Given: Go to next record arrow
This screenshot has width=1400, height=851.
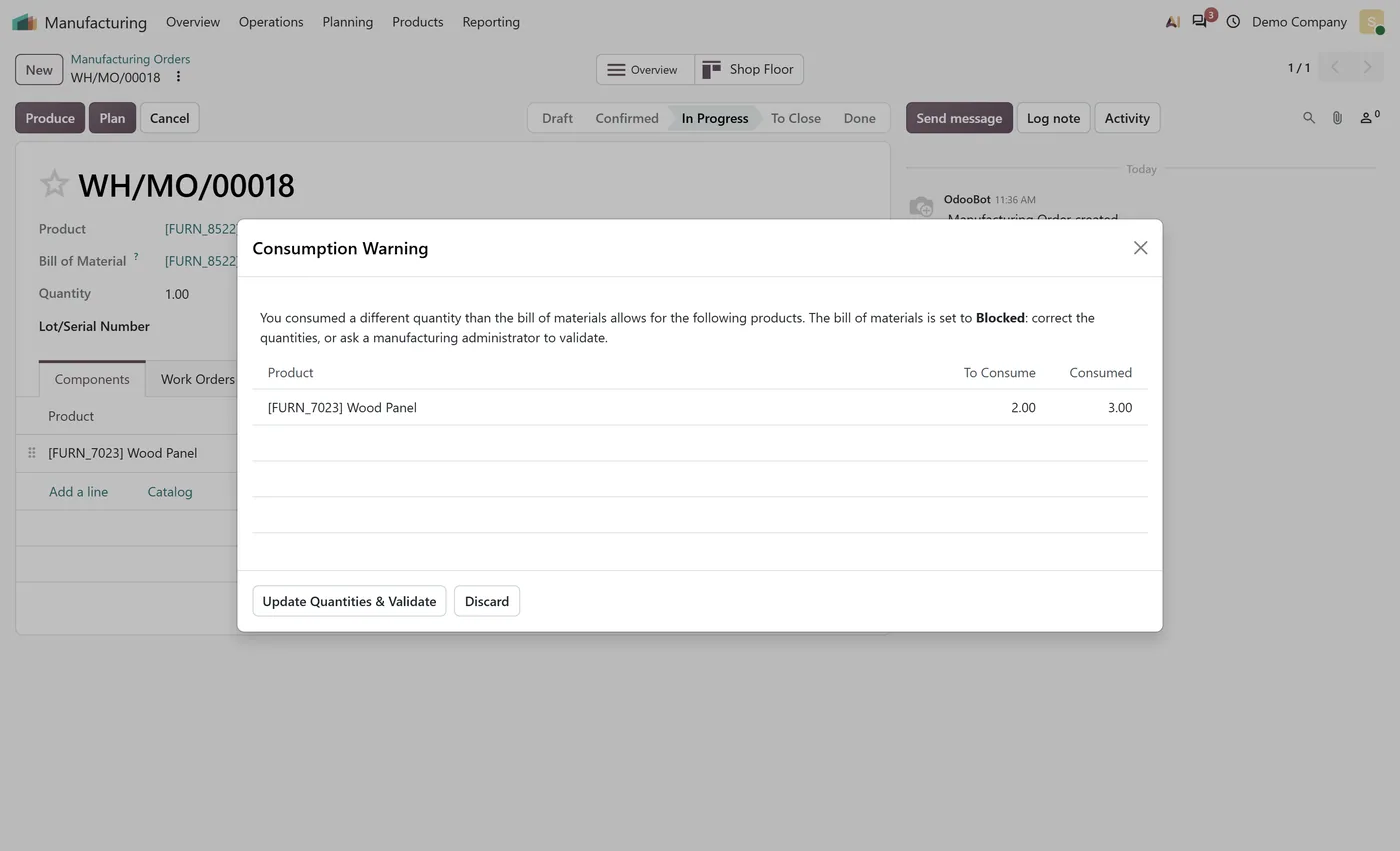Looking at the screenshot, I should (1367, 67).
